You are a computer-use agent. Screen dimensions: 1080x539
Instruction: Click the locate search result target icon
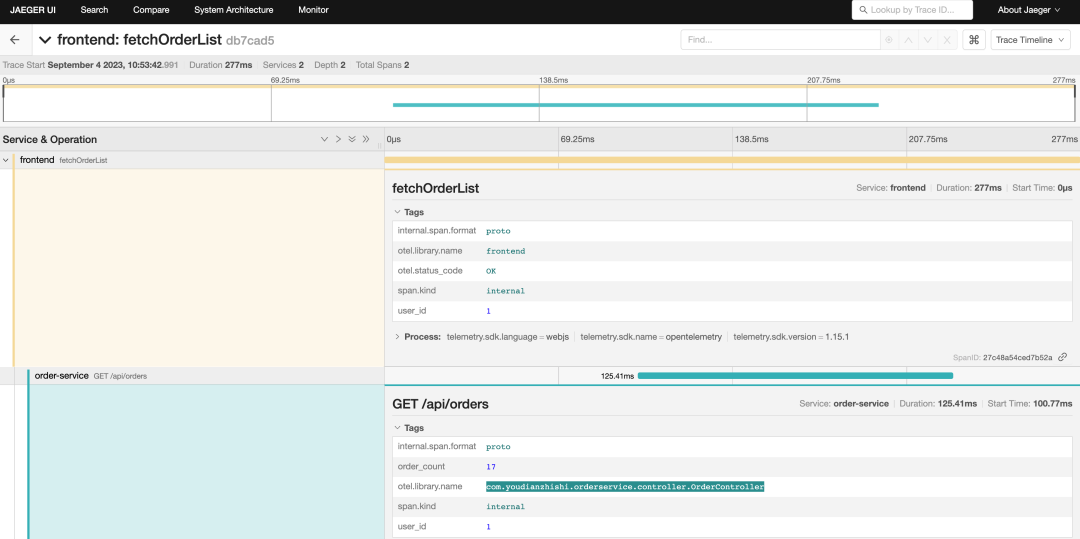pos(889,40)
